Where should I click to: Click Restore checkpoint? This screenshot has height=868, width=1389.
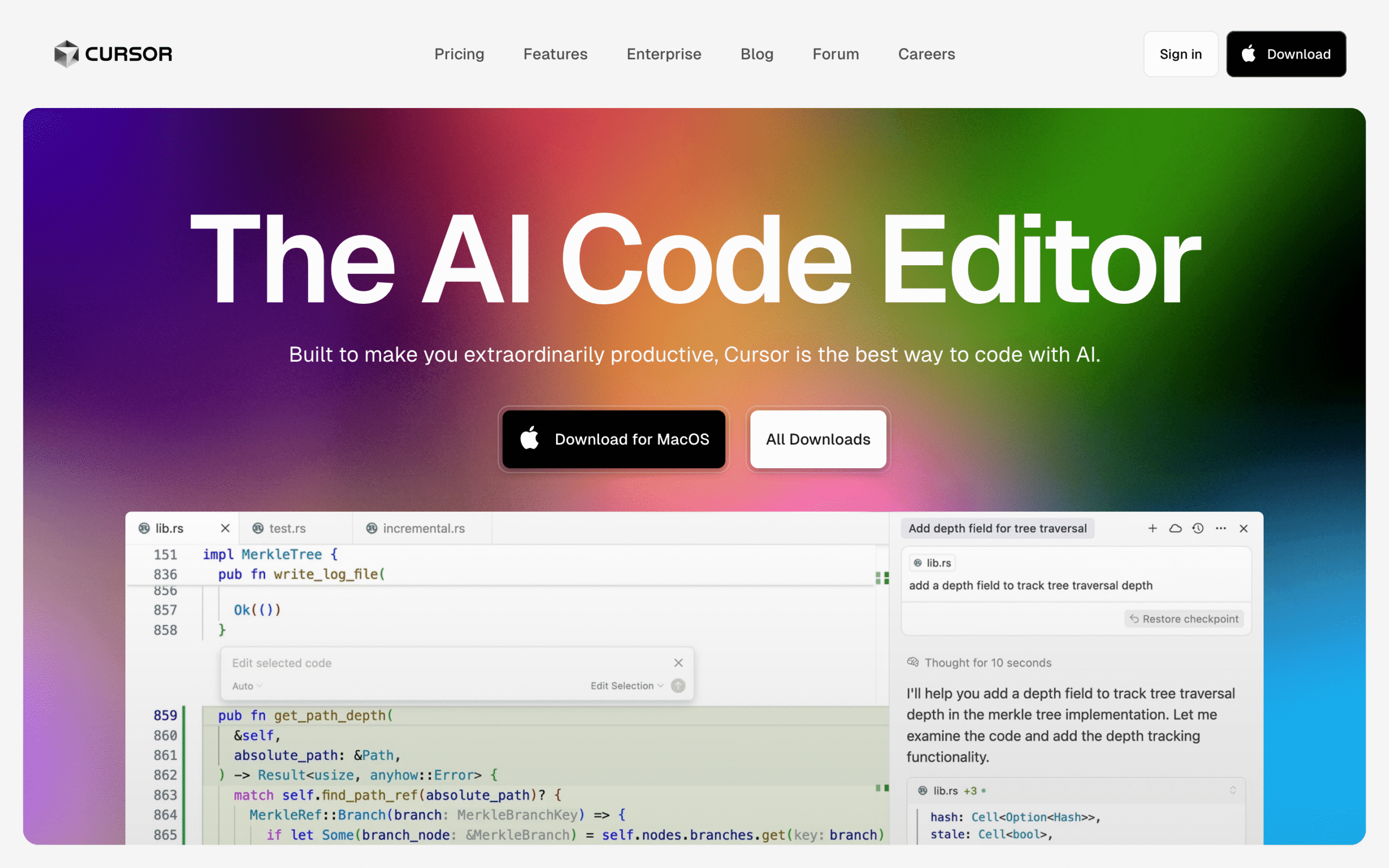[x=1183, y=619]
